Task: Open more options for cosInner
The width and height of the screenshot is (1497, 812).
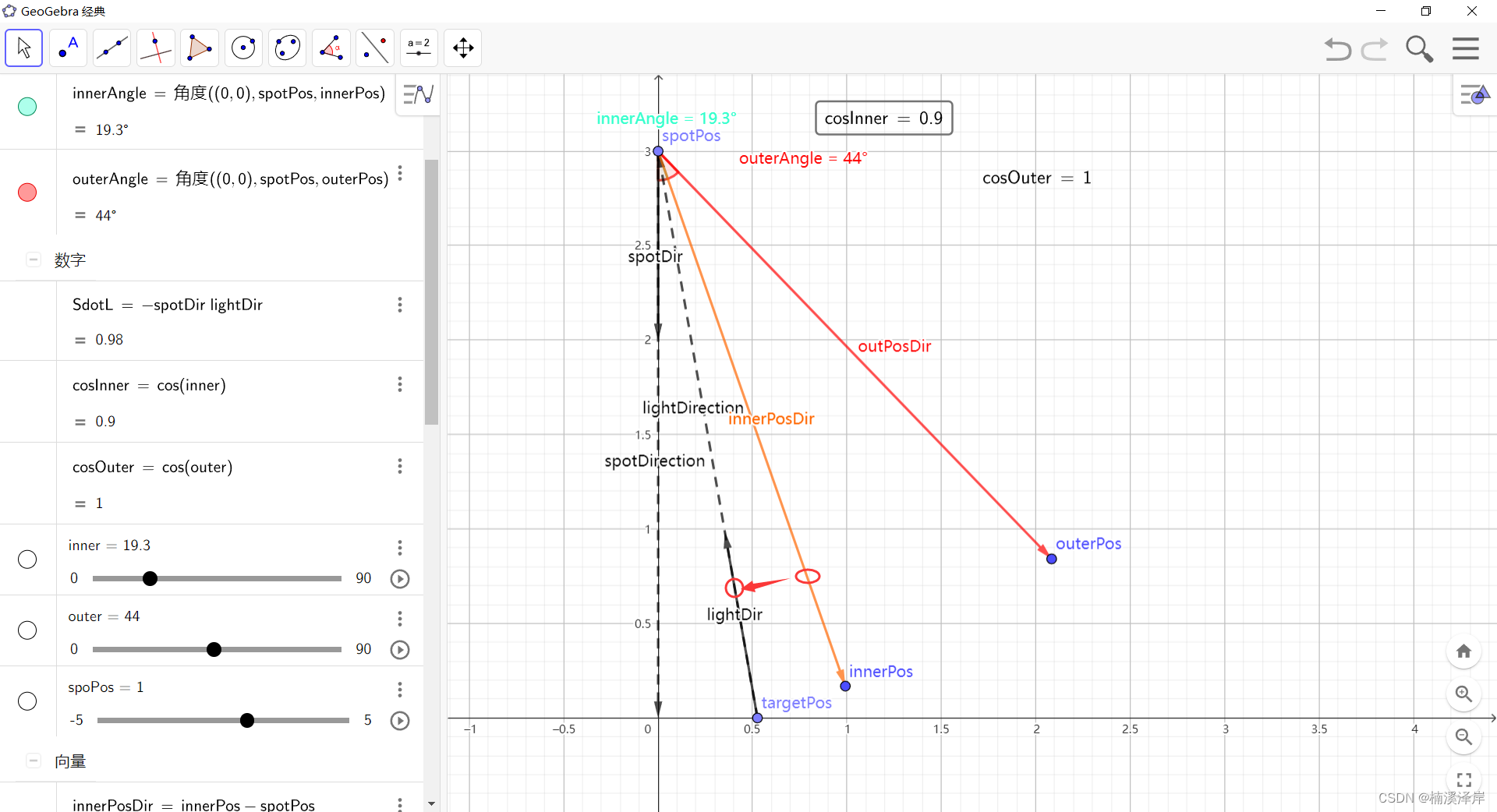Action: pos(400,384)
